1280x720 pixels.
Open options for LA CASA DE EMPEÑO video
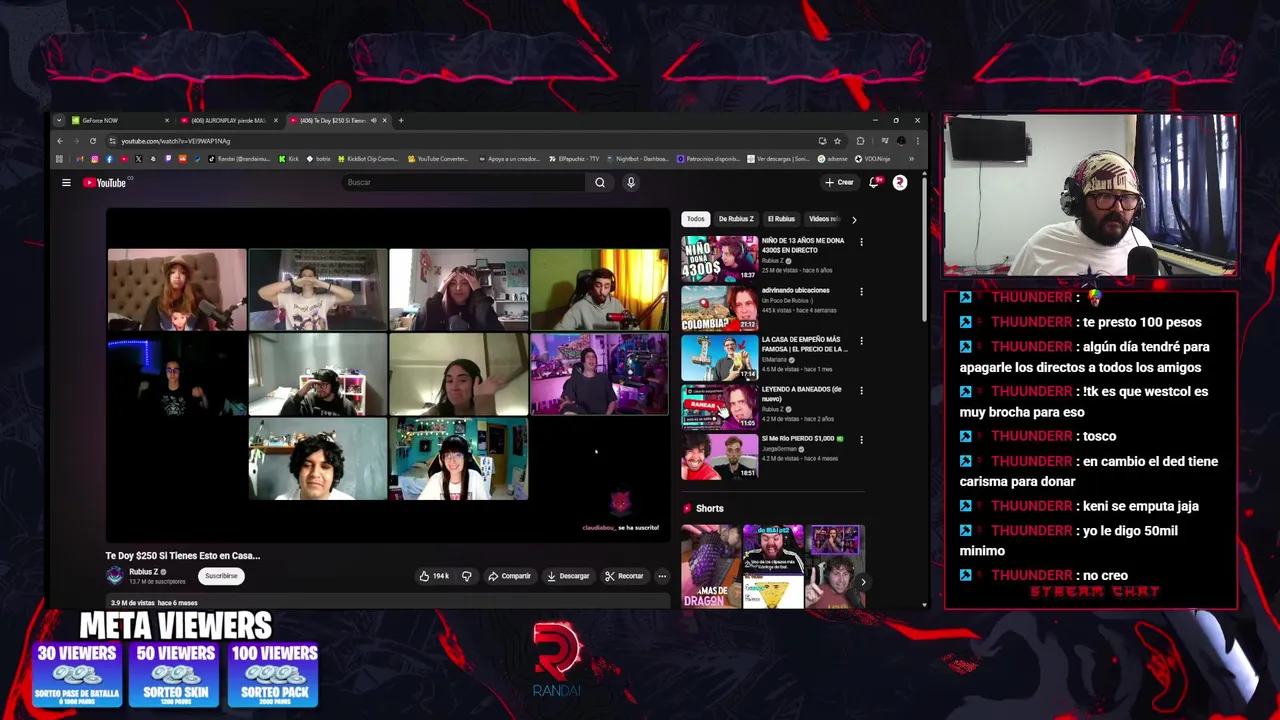pos(861,340)
